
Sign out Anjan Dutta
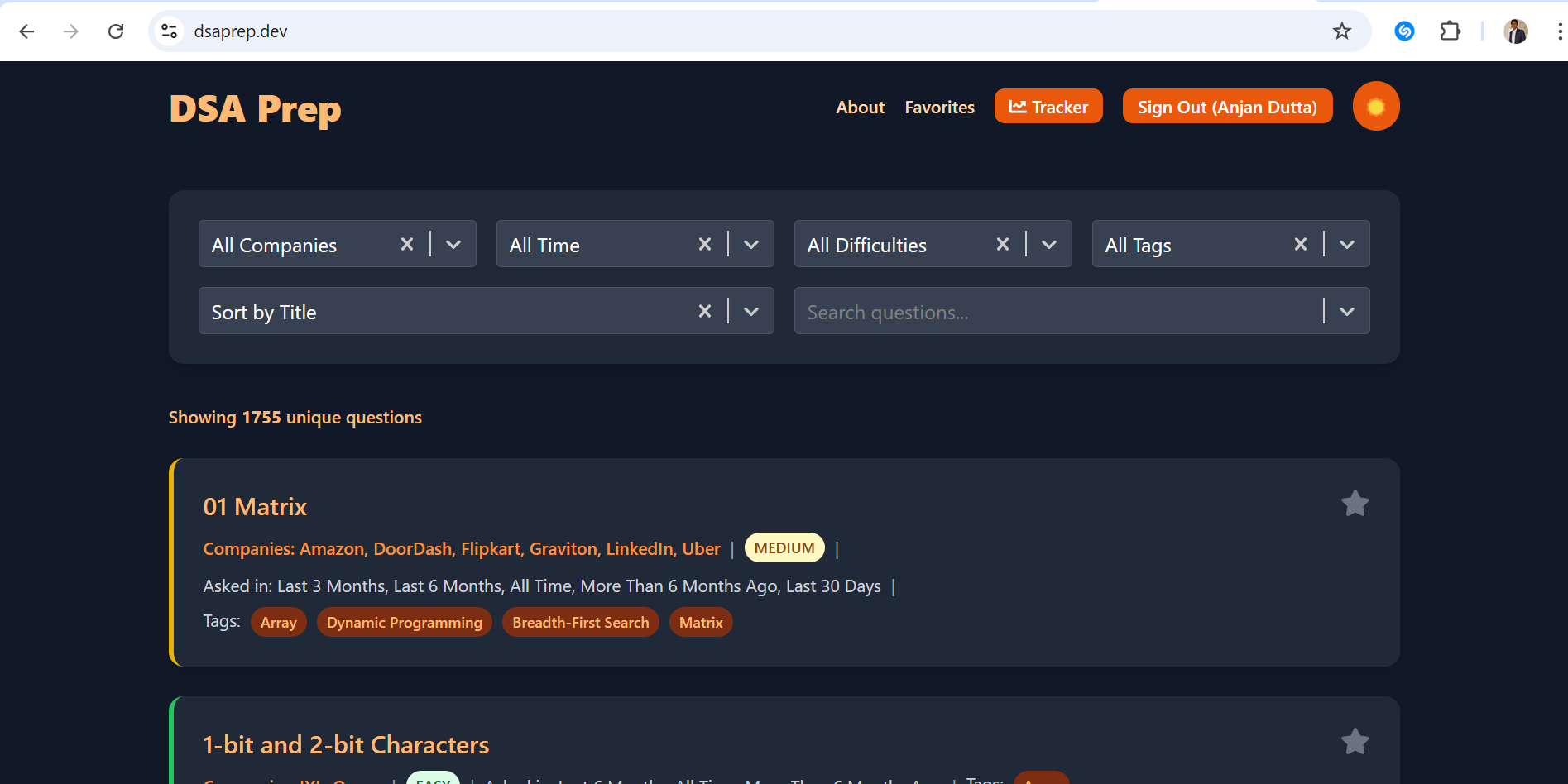[1227, 106]
